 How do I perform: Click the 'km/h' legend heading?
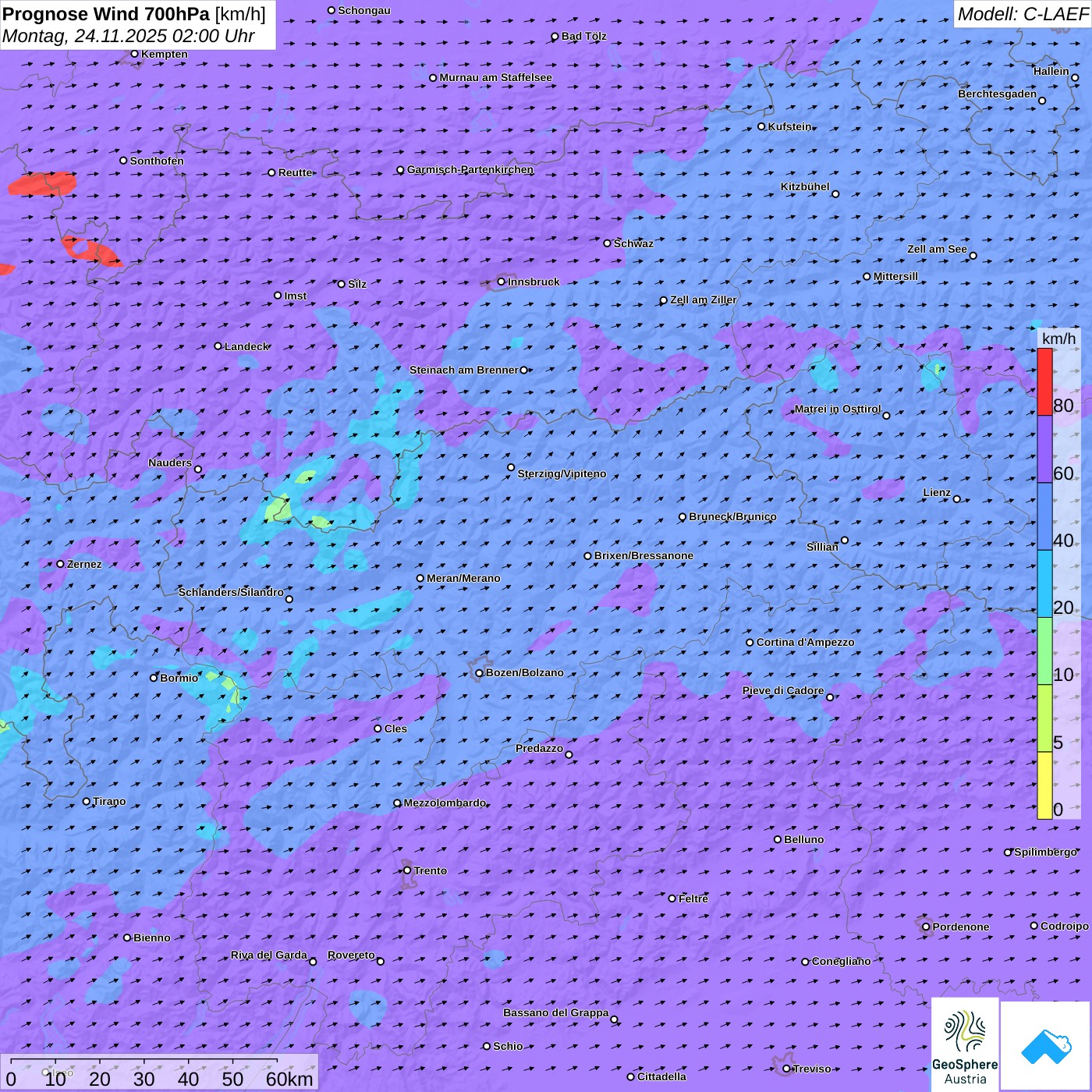(x=1058, y=339)
